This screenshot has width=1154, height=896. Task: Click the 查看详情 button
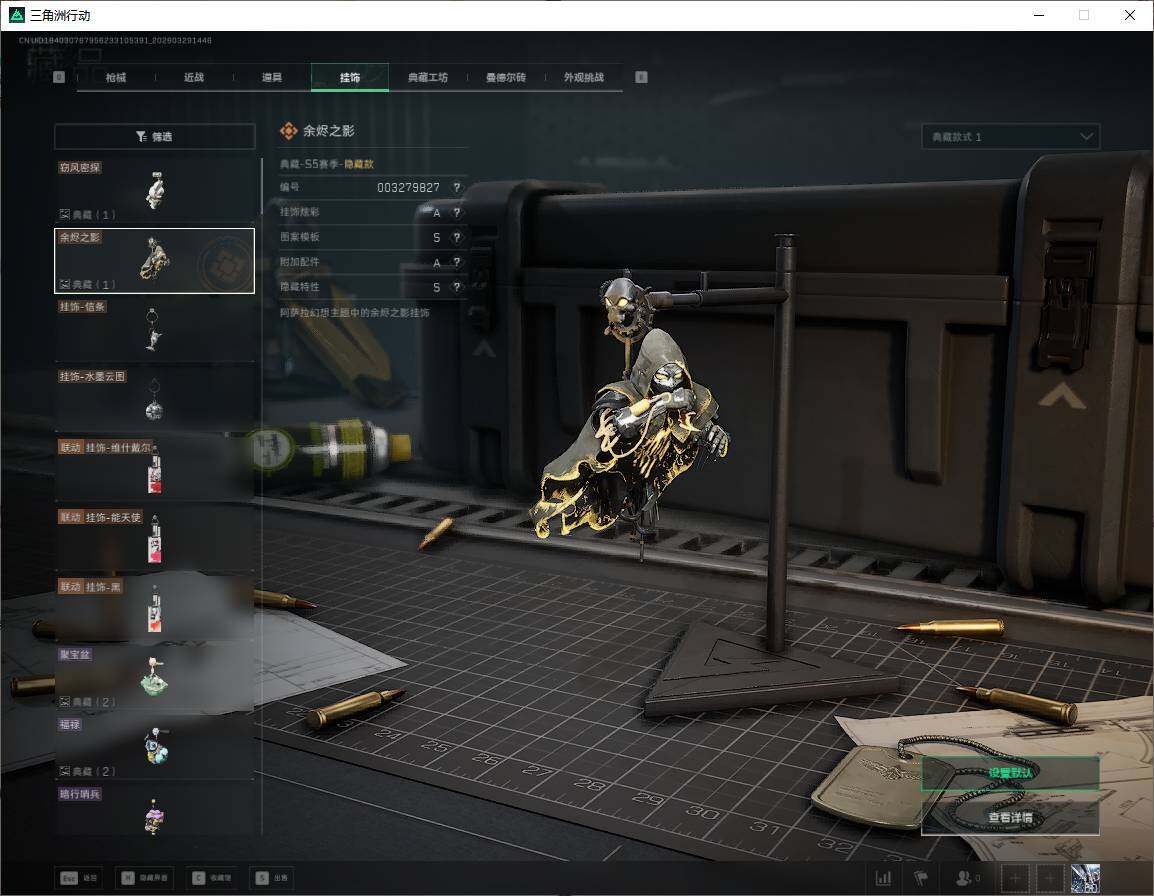1010,817
